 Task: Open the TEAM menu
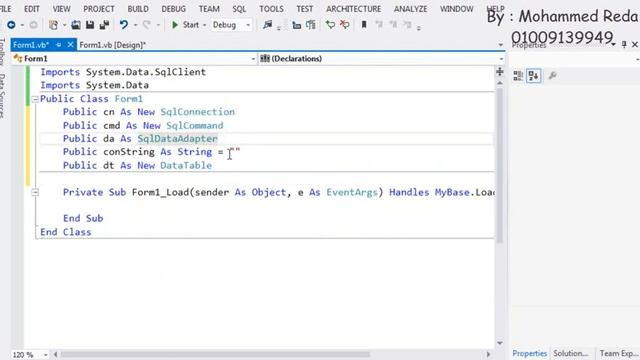(x=209, y=9)
